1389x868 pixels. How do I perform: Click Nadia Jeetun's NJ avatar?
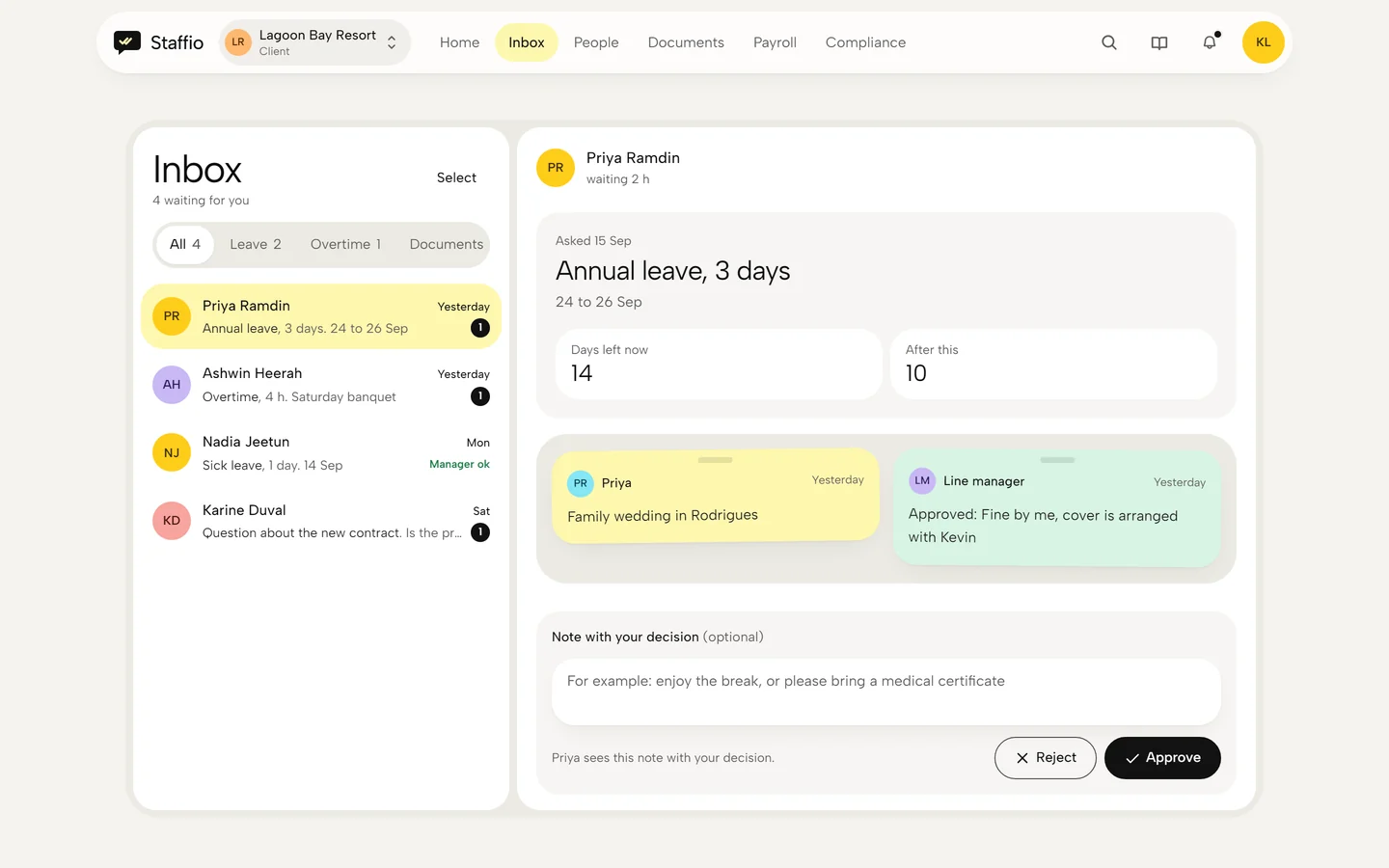pos(172,453)
